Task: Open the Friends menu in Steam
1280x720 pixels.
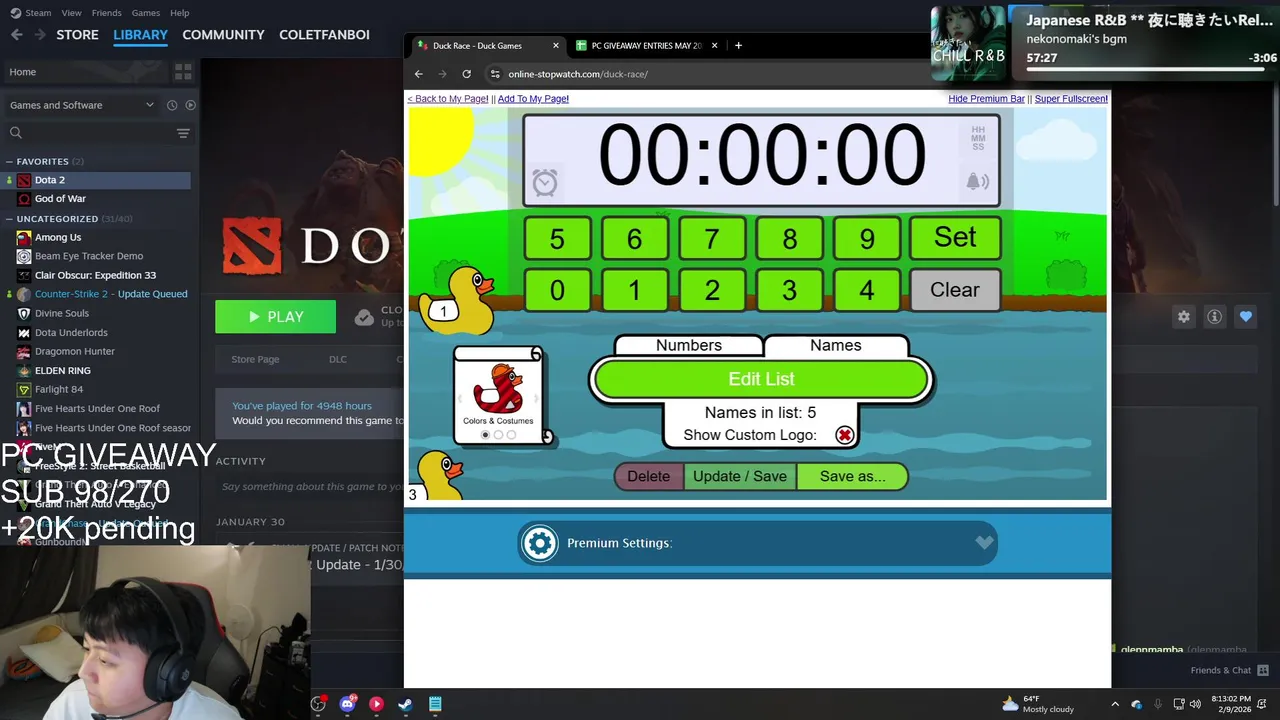Action: coord(106,13)
